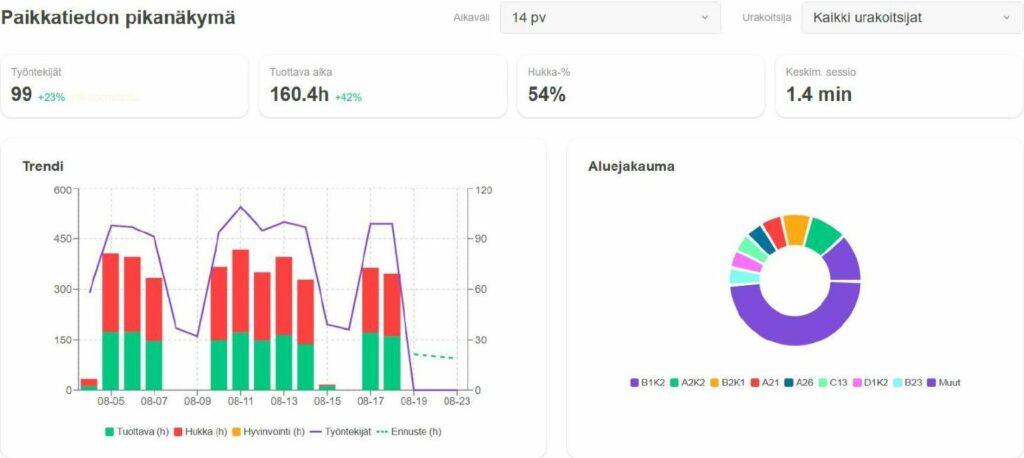1024x458 pixels.
Task: Click the Paikkatiedon pikanäkymä heading
Action: tap(118, 18)
